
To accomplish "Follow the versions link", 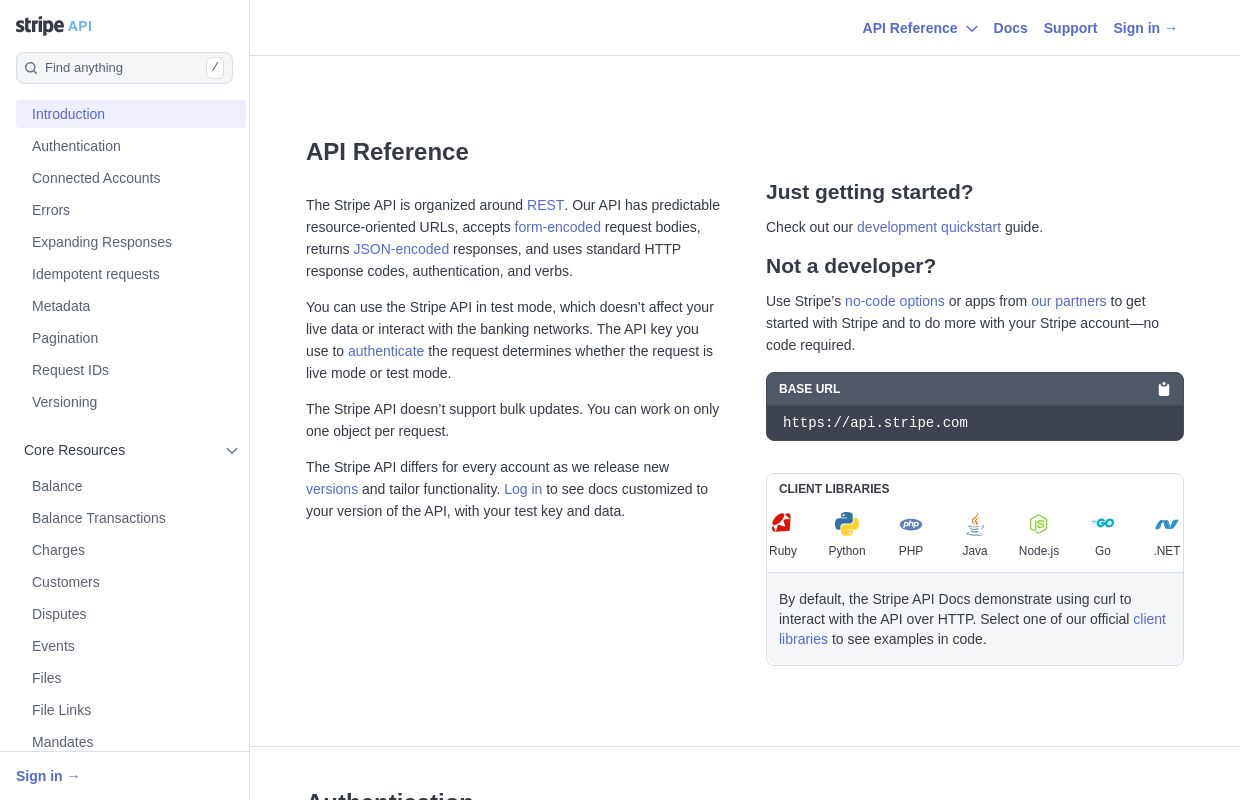I will [x=332, y=489].
